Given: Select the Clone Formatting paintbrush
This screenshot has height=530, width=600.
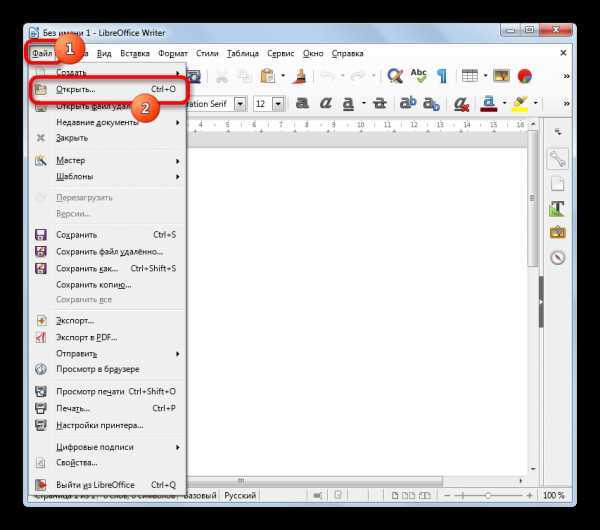Looking at the screenshot, I should click(300, 76).
